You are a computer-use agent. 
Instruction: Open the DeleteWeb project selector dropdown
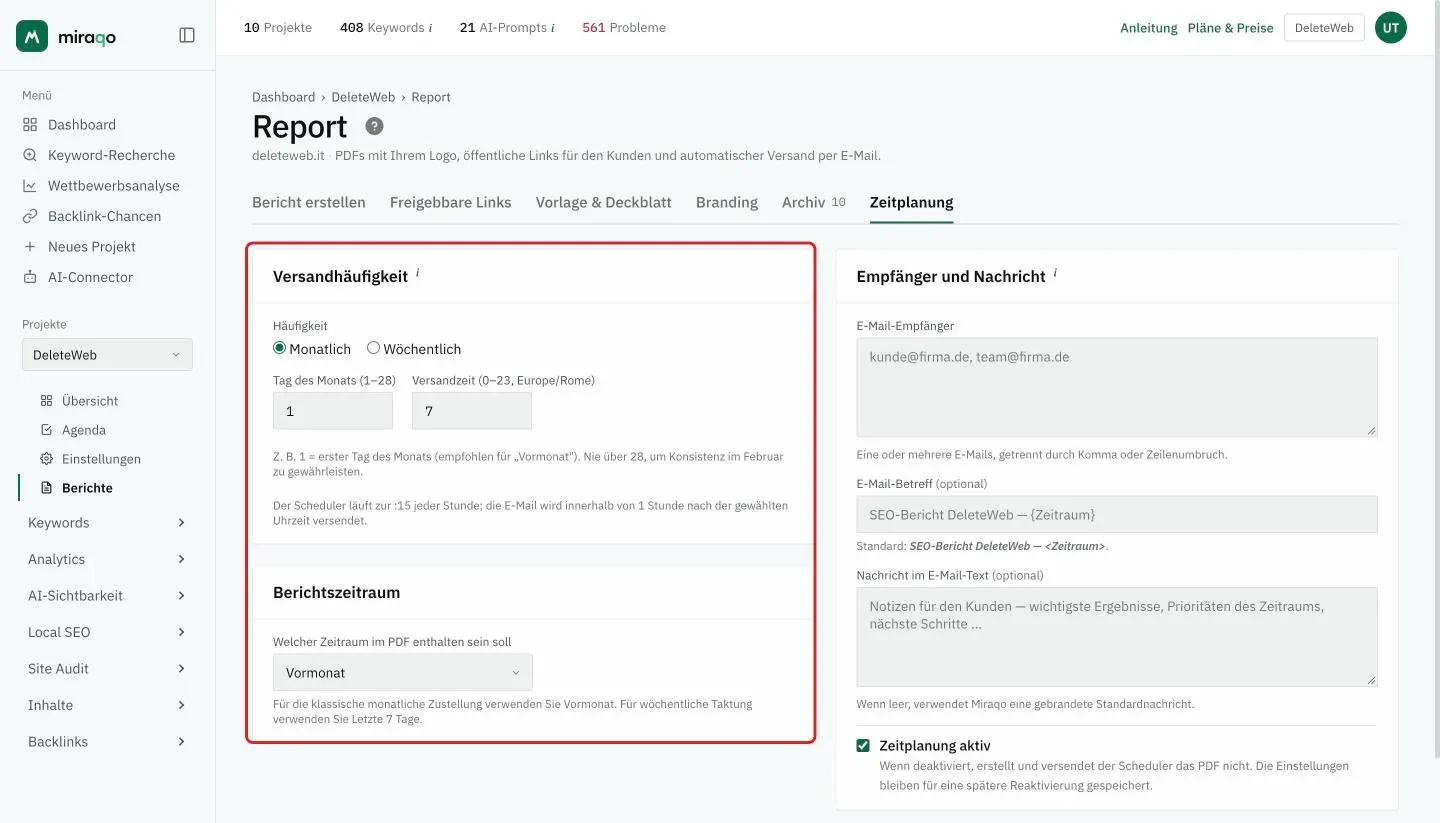(107, 355)
